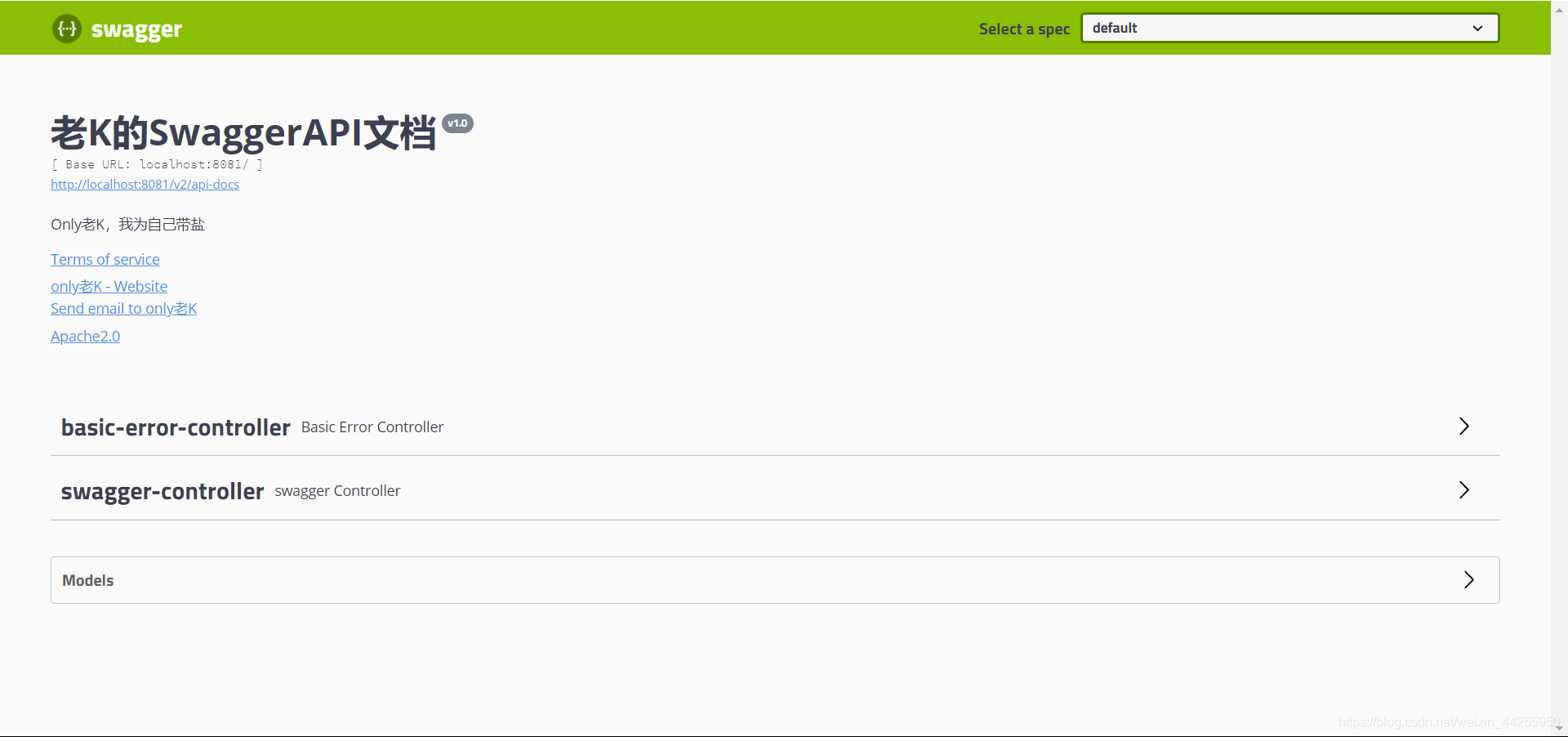Click the Models section heading

88,580
